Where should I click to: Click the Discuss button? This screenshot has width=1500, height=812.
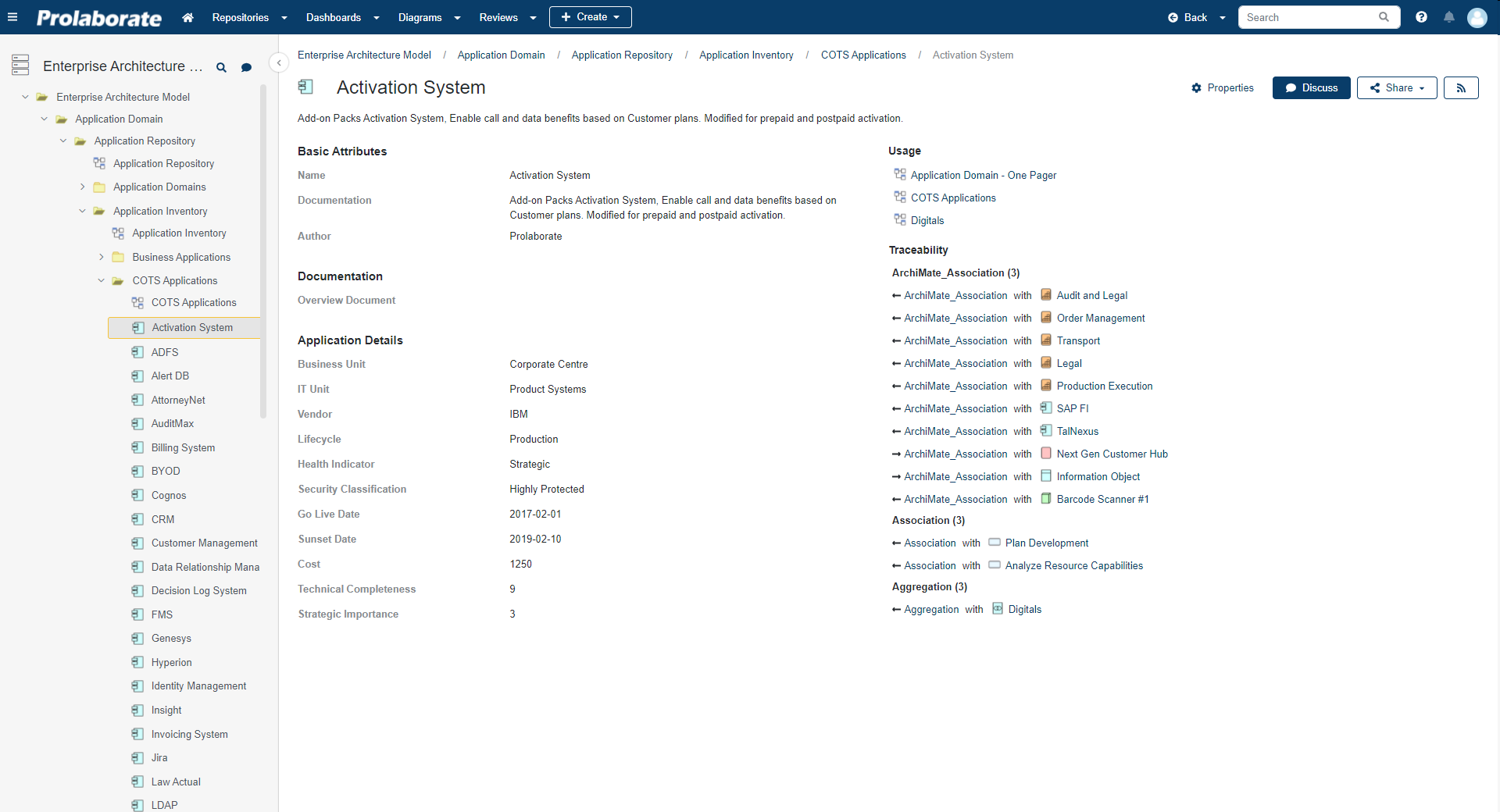click(1312, 88)
